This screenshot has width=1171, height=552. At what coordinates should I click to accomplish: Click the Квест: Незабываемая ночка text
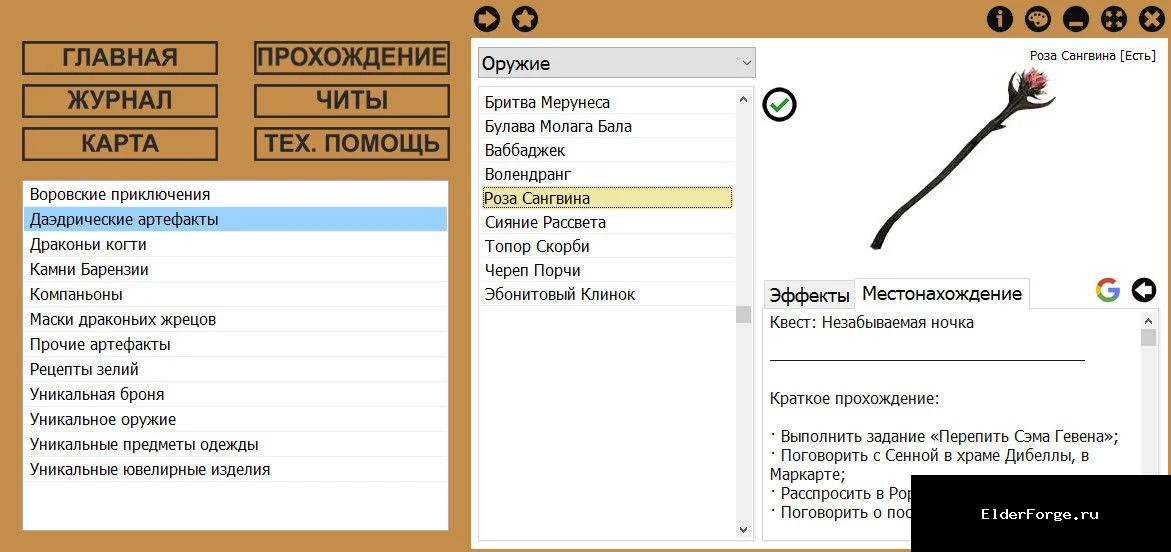tap(872, 323)
